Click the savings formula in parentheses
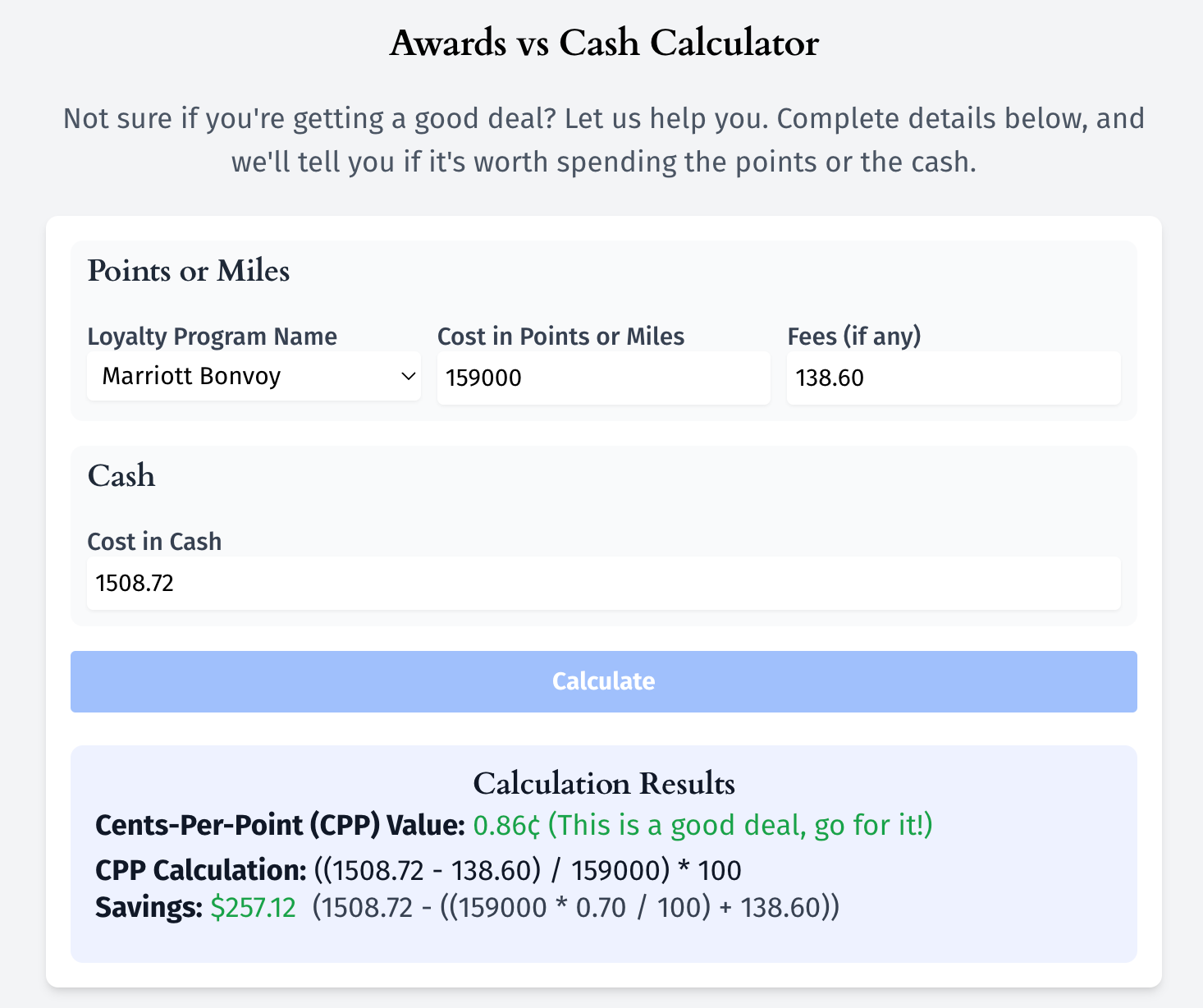The width and height of the screenshot is (1203, 1008). click(x=576, y=908)
